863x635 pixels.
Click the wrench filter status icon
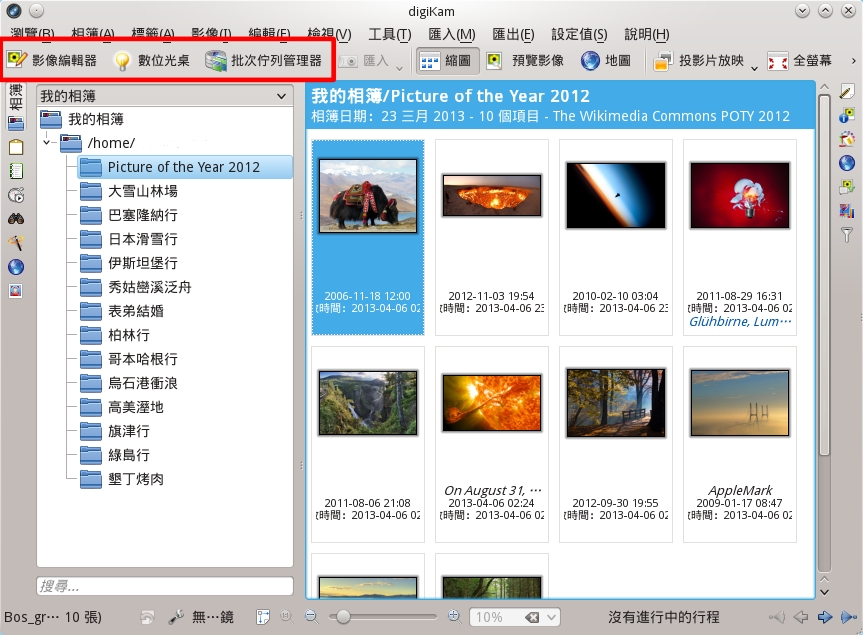pos(176,617)
